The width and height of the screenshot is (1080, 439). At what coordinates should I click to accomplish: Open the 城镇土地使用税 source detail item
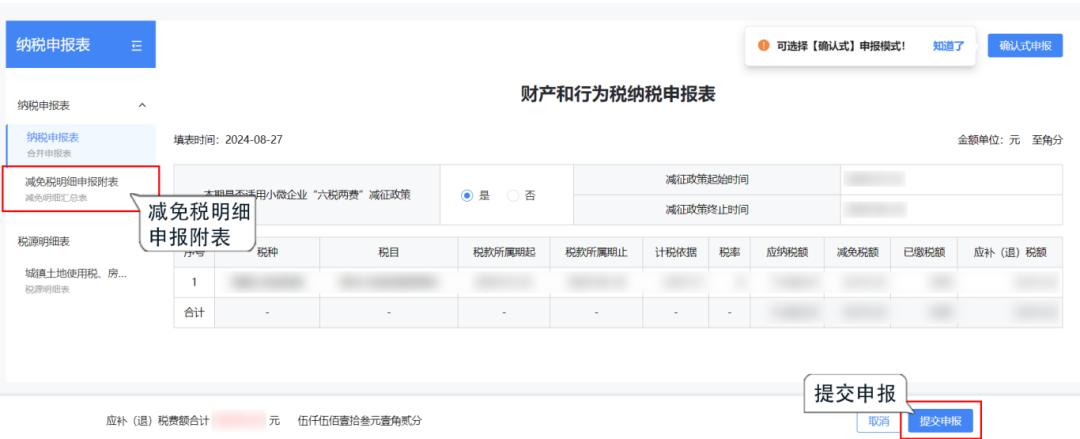(x=76, y=278)
